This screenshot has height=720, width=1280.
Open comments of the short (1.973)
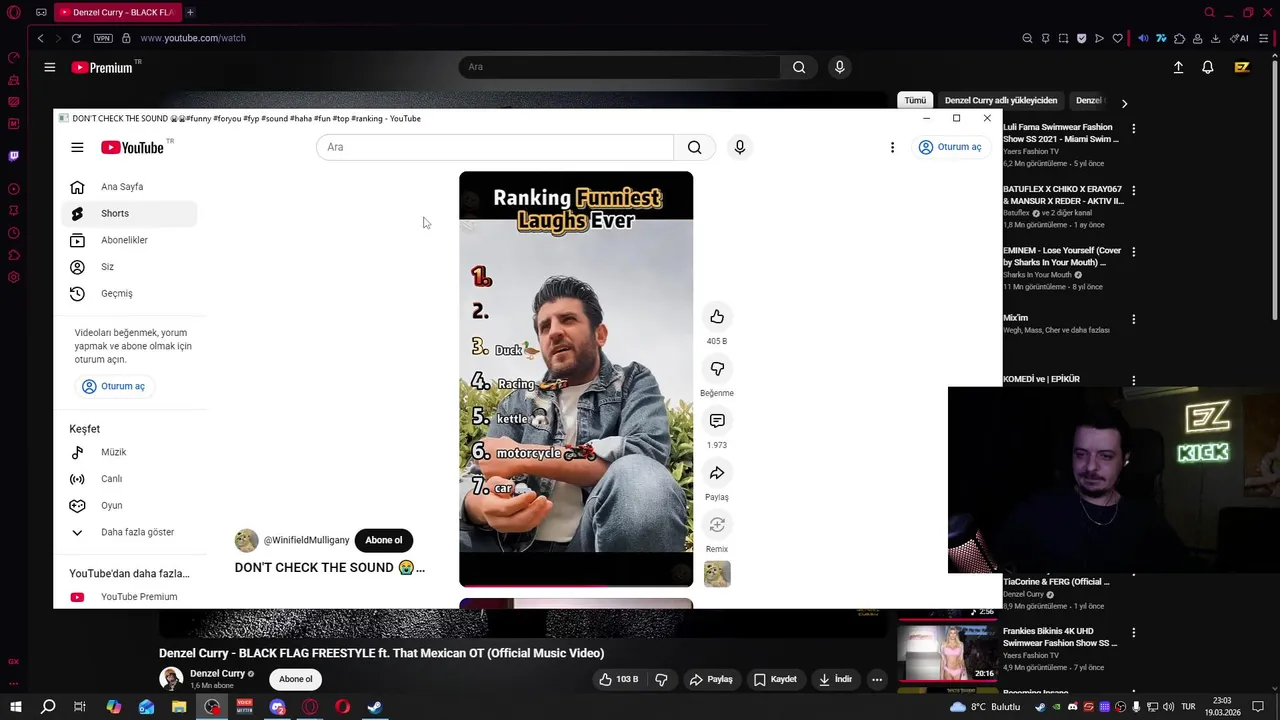(x=717, y=421)
